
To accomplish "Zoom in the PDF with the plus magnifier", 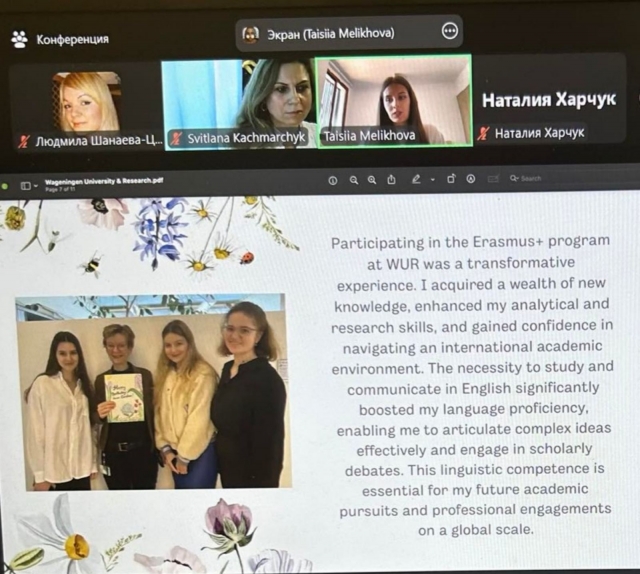I will pyautogui.click(x=371, y=180).
